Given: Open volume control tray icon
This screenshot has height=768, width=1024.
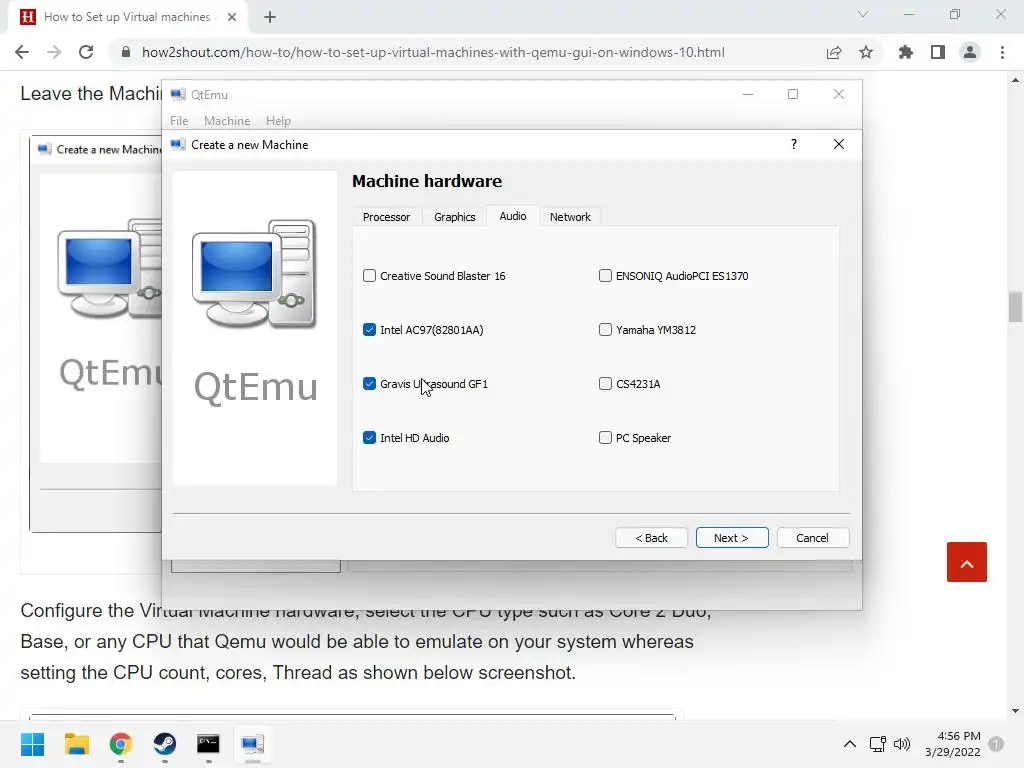Looking at the screenshot, I should click(x=902, y=744).
